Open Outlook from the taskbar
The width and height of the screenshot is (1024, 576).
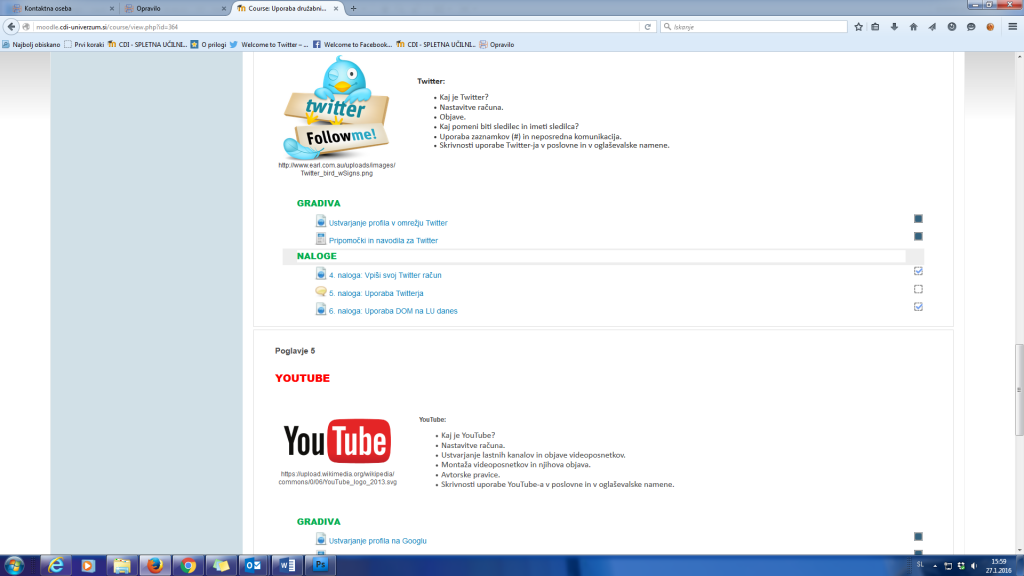click(x=254, y=565)
